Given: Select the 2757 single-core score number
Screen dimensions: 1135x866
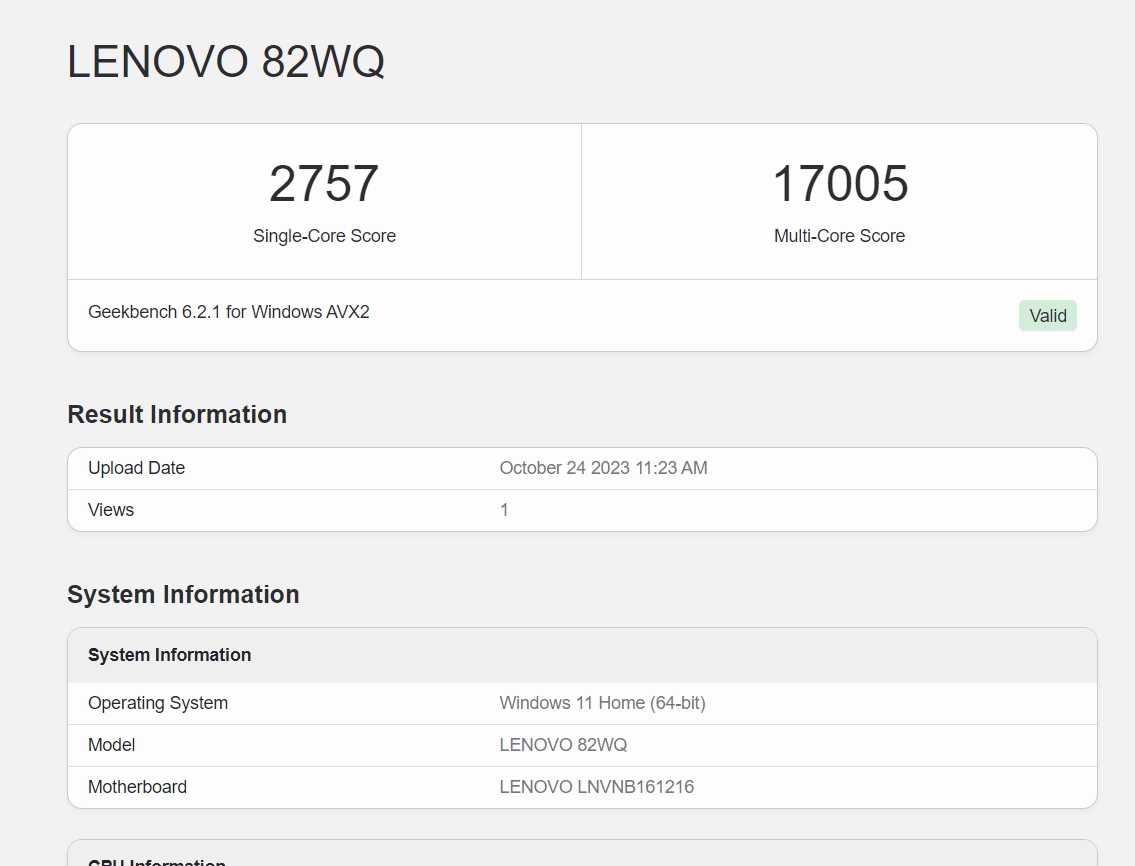Looking at the screenshot, I should pos(324,184).
